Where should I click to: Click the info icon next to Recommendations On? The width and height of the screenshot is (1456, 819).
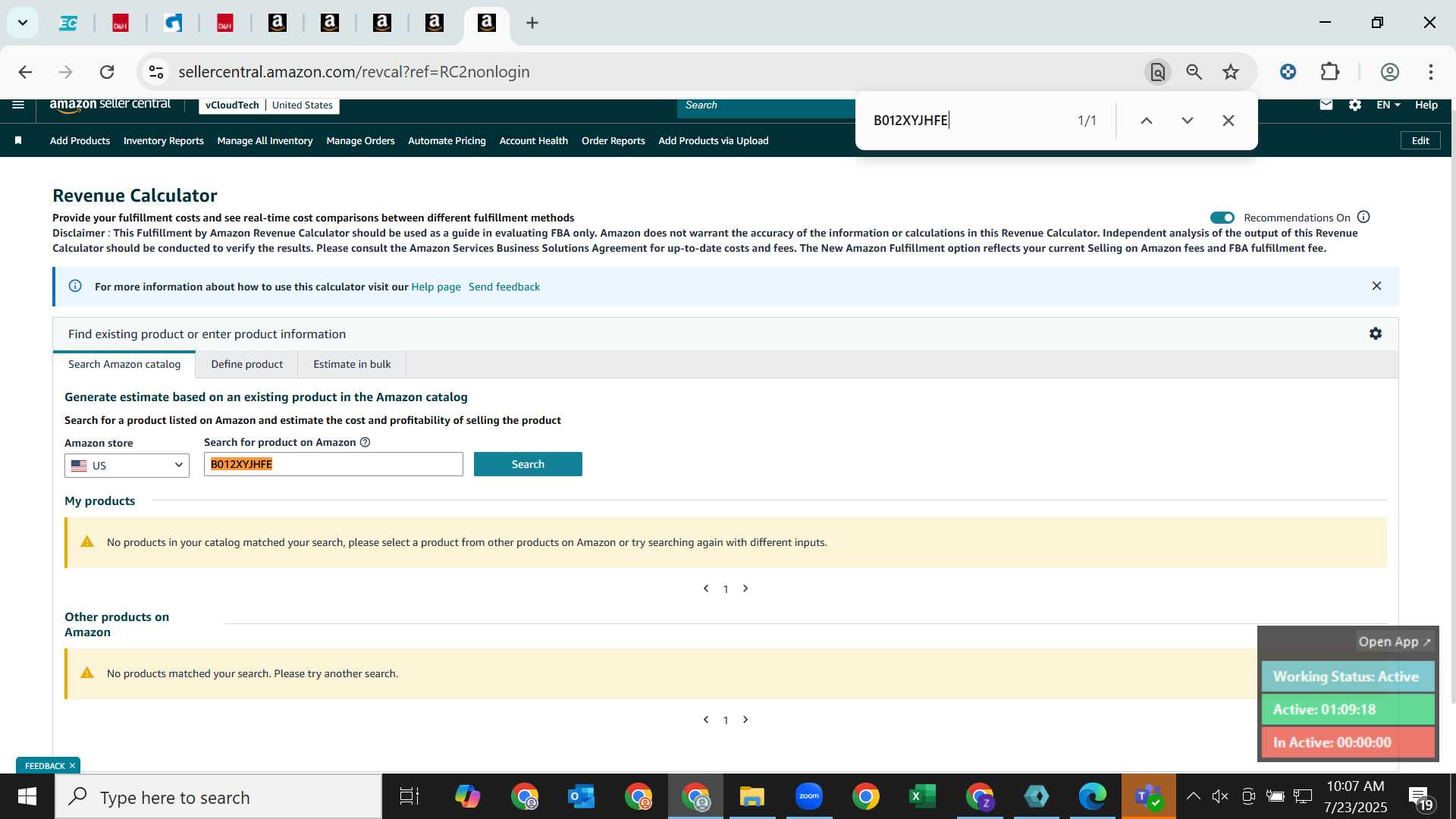click(x=1363, y=217)
